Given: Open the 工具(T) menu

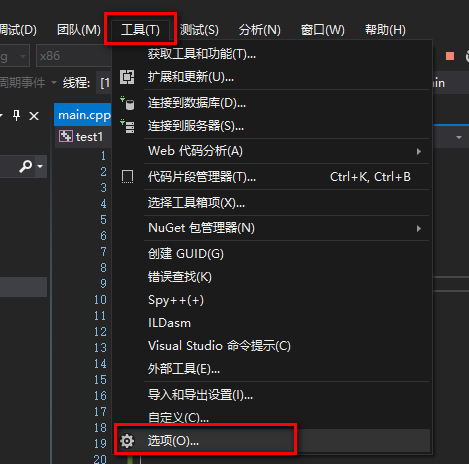Looking at the screenshot, I should 140,30.
